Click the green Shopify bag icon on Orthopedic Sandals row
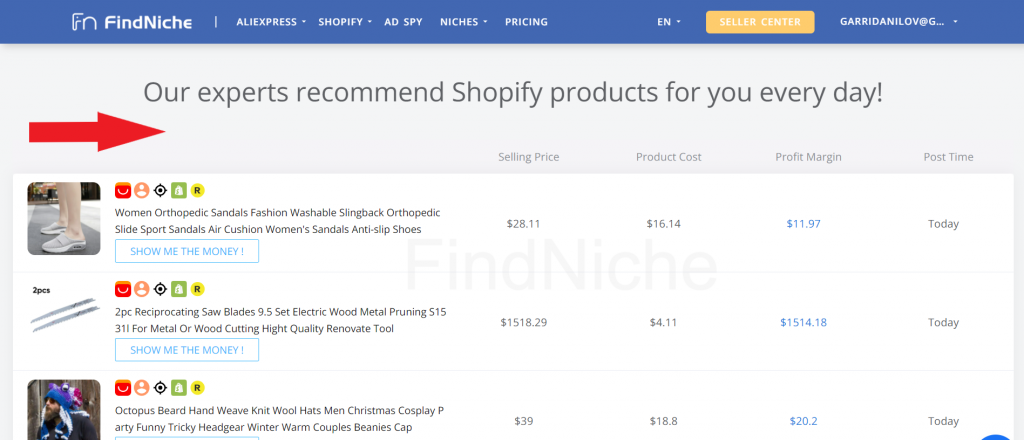This screenshot has height=440, width=1024. pyautogui.click(x=179, y=191)
